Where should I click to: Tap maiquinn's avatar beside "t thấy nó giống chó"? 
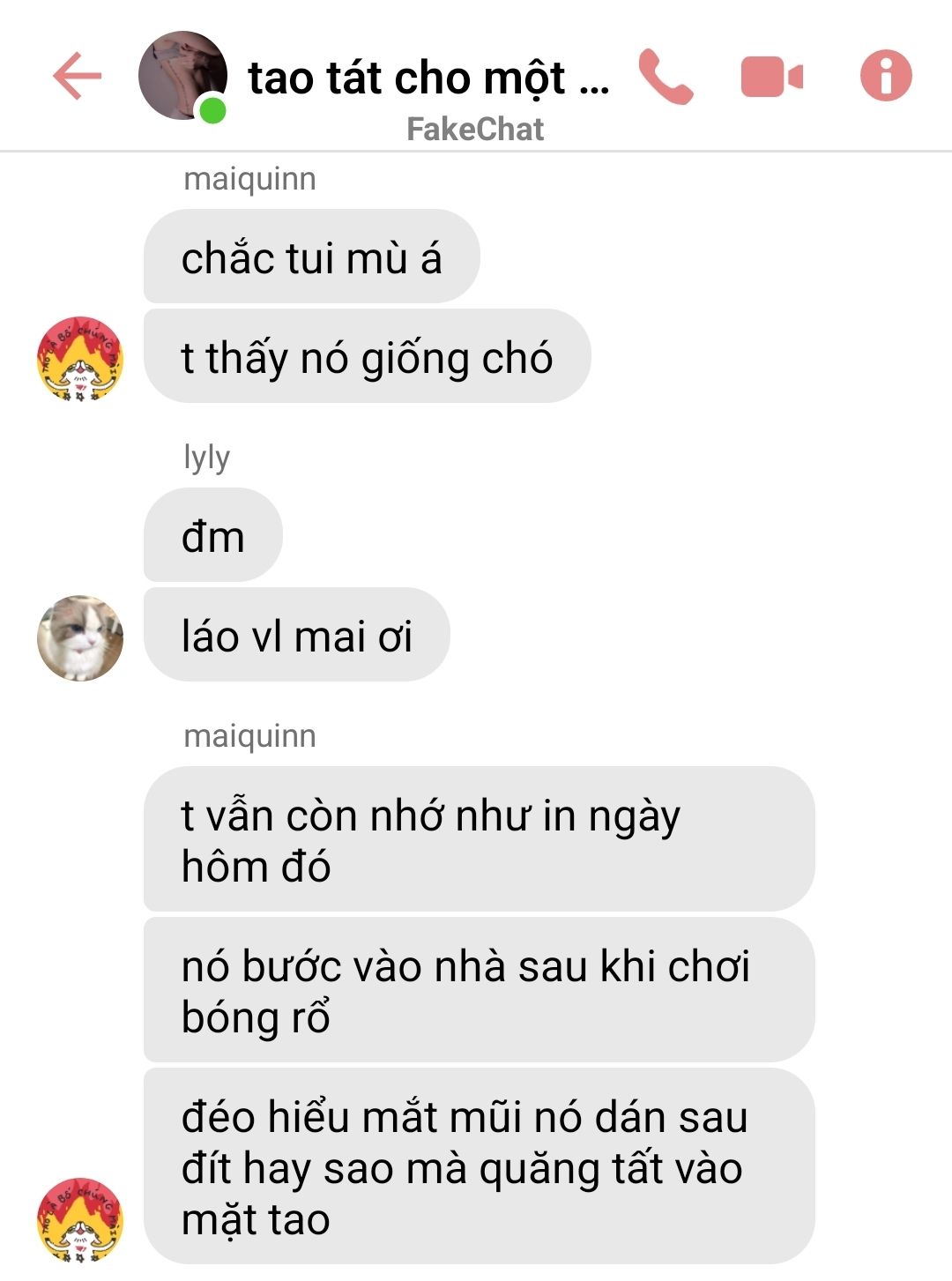pyautogui.click(x=80, y=359)
